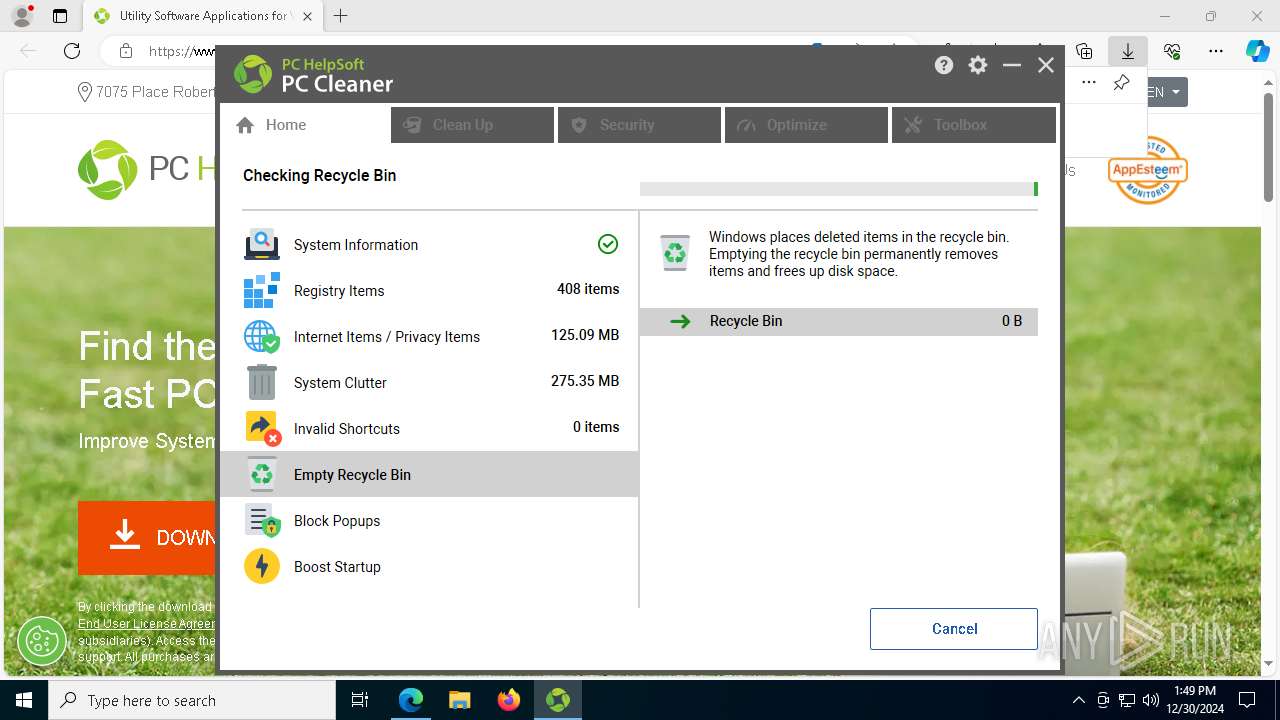The image size is (1280, 720).
Task: Click the Windows taskbar search box
Action: point(192,700)
